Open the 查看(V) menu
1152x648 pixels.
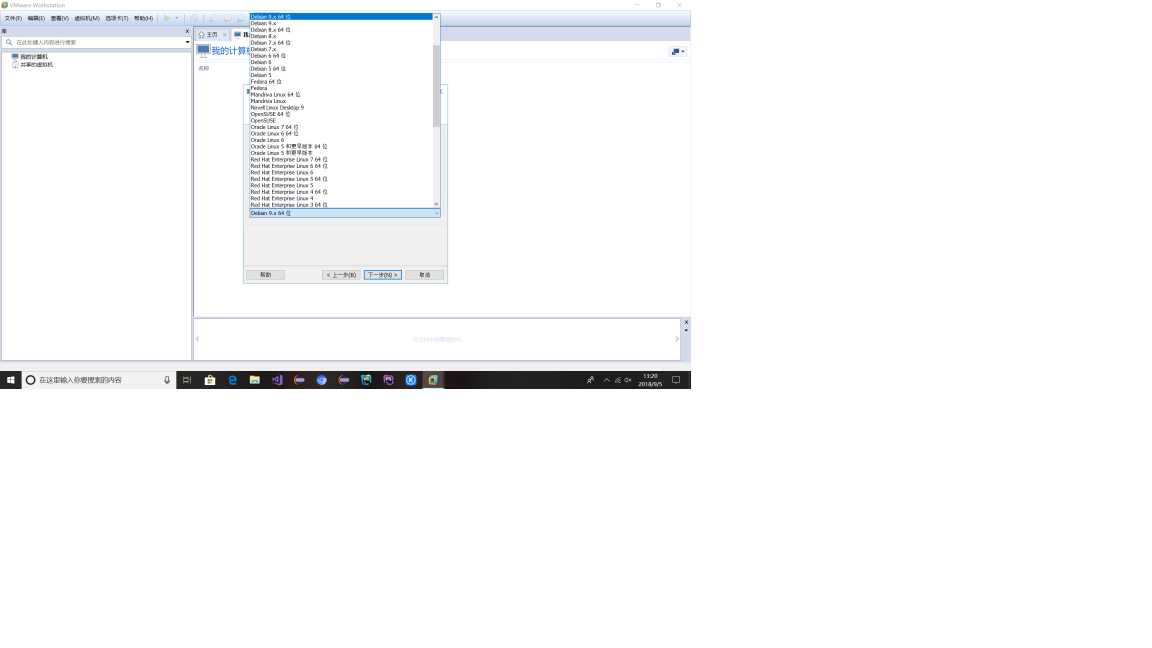(x=60, y=18)
